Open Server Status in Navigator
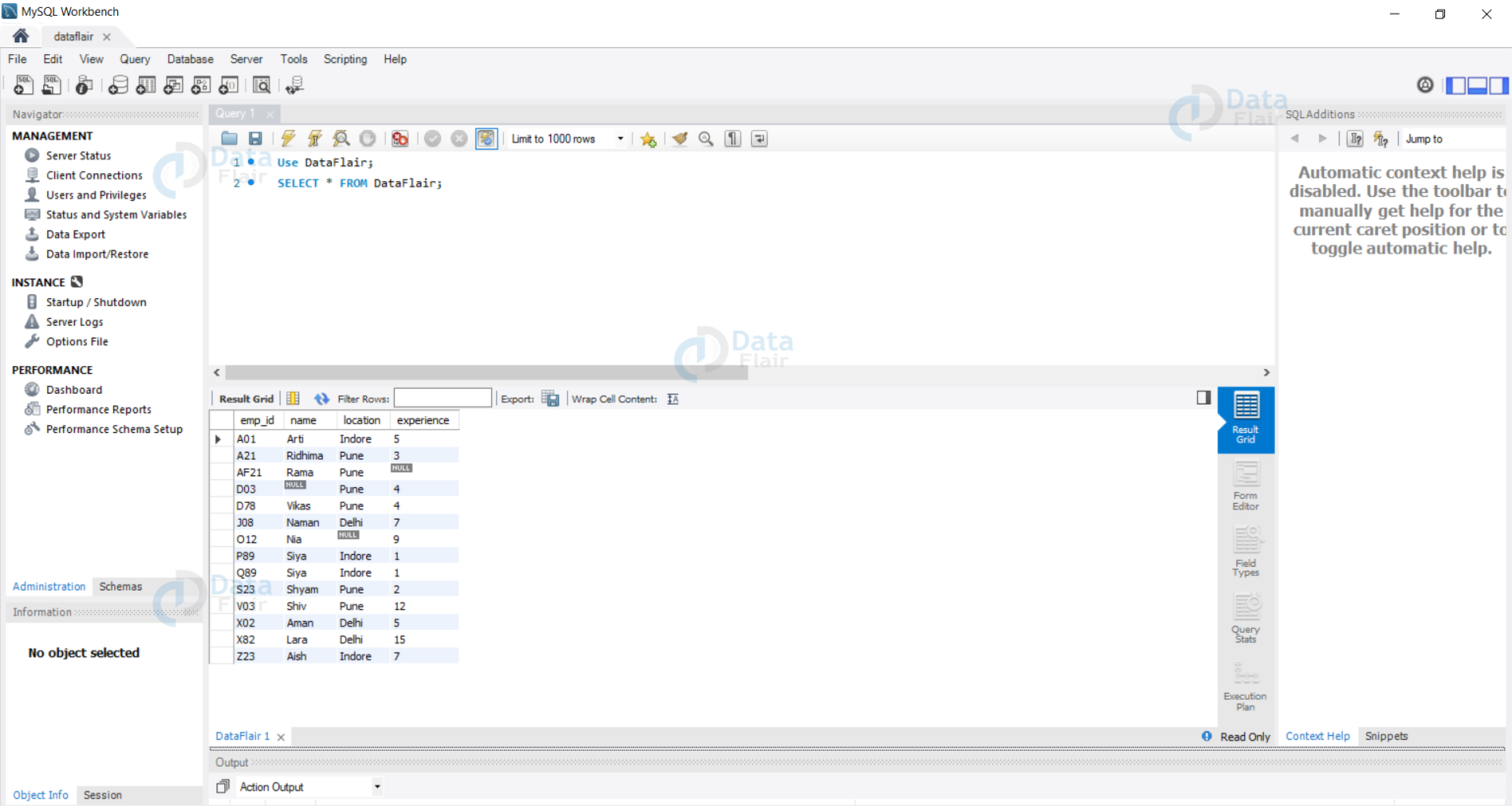Screen dimensions: 1512x806 point(78,155)
